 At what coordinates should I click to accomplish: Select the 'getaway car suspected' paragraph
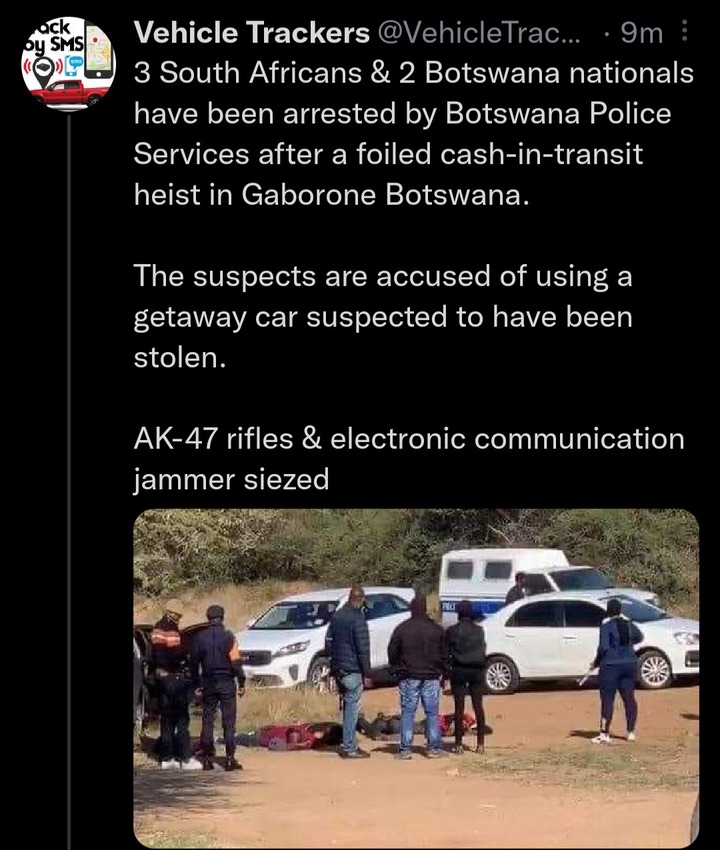(x=383, y=317)
